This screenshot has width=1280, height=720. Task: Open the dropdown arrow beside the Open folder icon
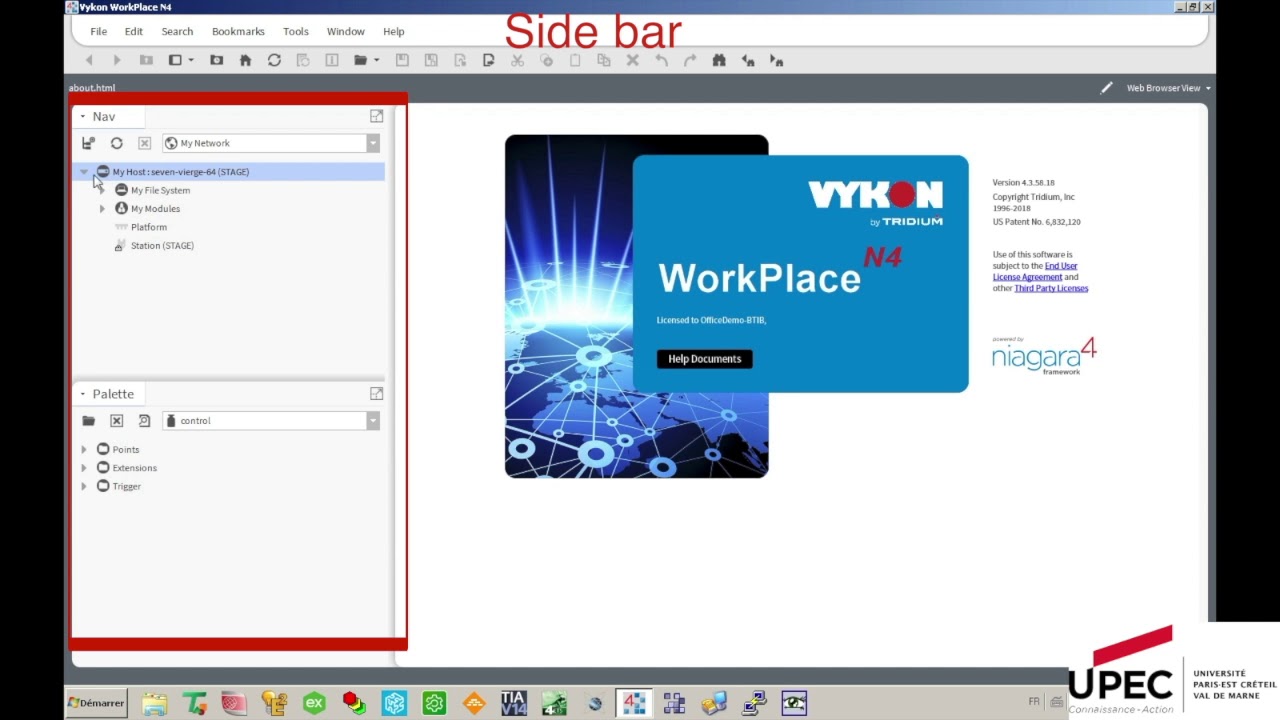pos(377,61)
